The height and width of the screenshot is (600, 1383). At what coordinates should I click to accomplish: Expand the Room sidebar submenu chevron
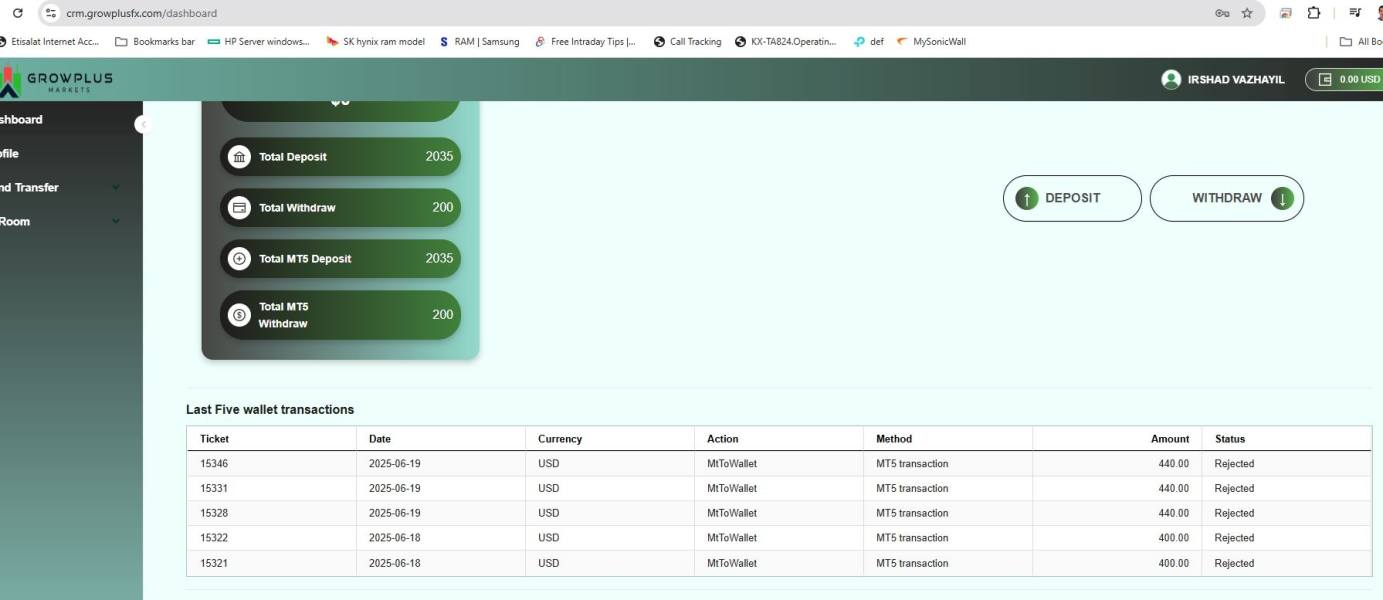click(116, 222)
